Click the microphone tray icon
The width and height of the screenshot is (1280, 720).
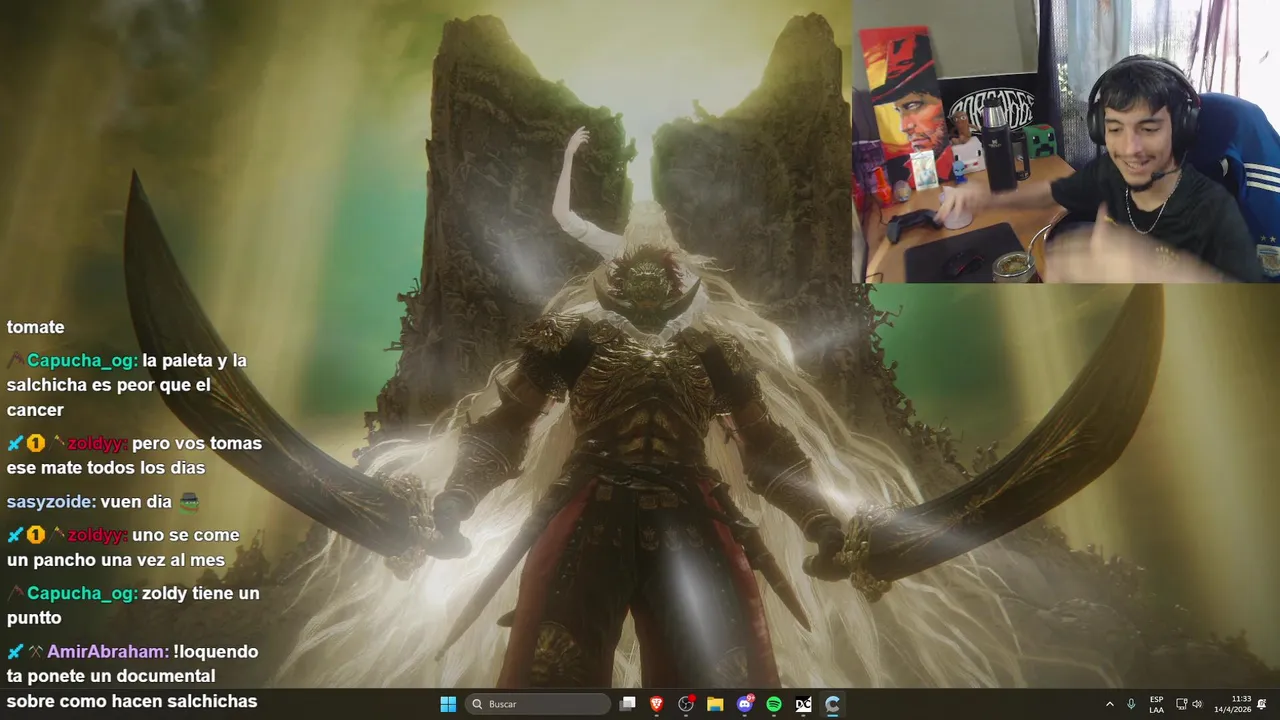[1131, 704]
